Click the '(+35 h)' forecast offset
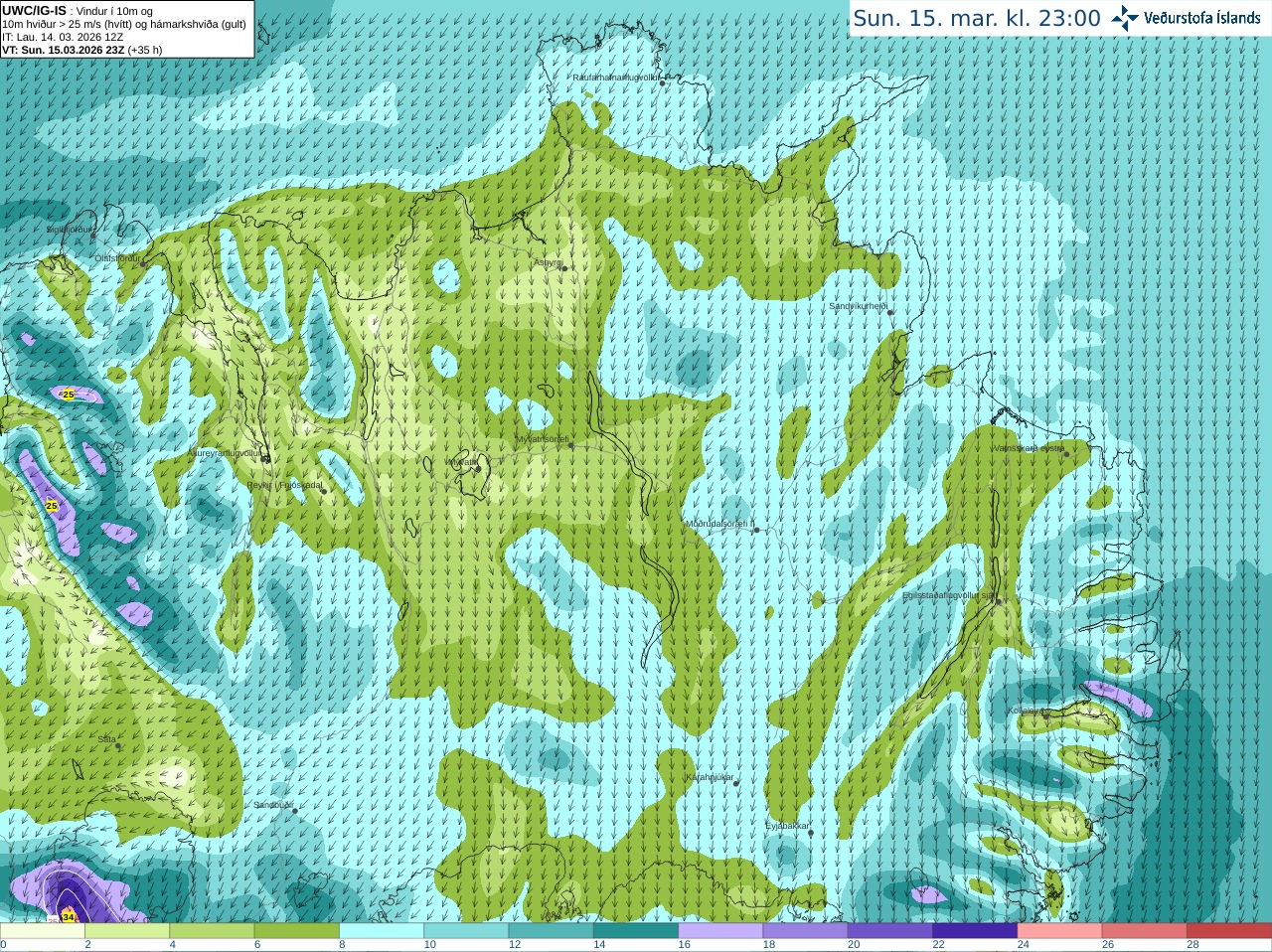This screenshot has width=1272, height=952. (145, 50)
